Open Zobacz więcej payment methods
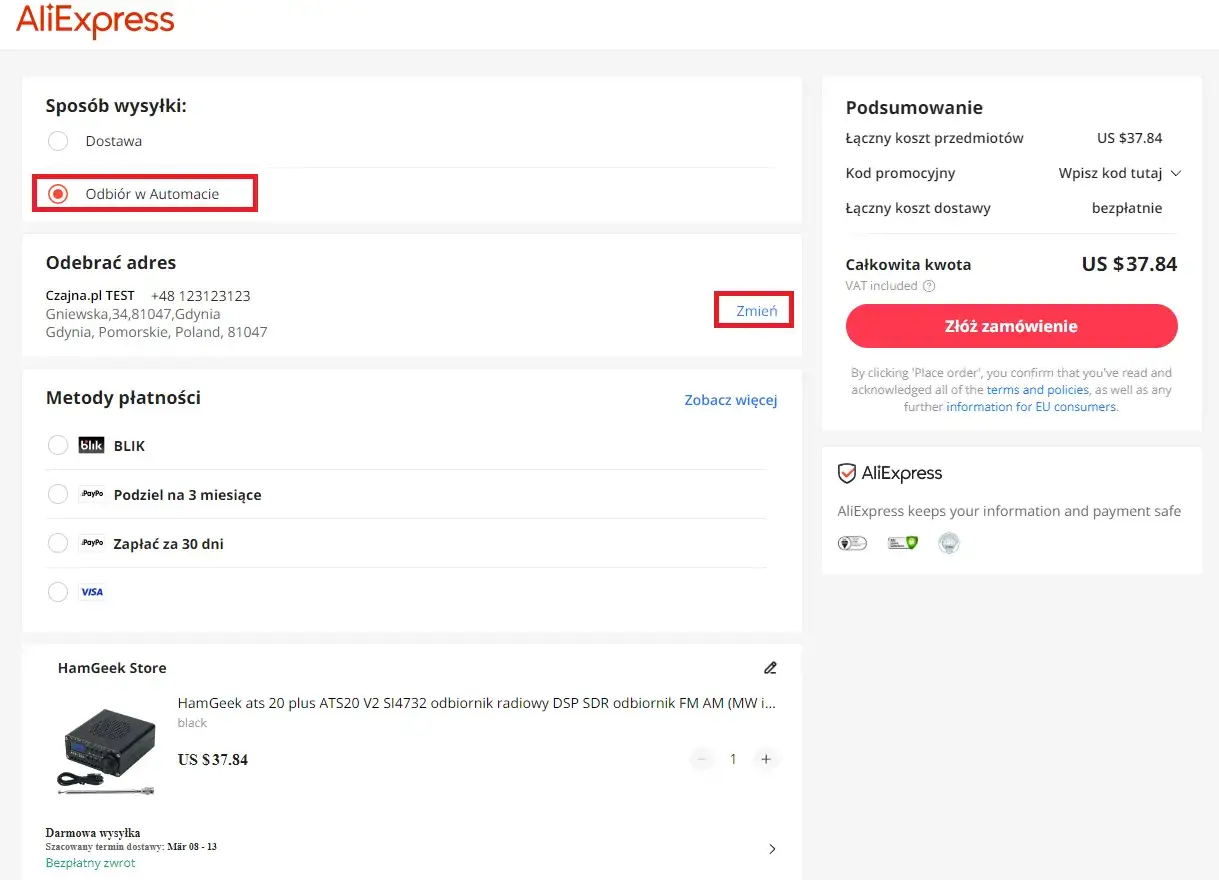Viewport: 1219px width, 880px height. 731,400
